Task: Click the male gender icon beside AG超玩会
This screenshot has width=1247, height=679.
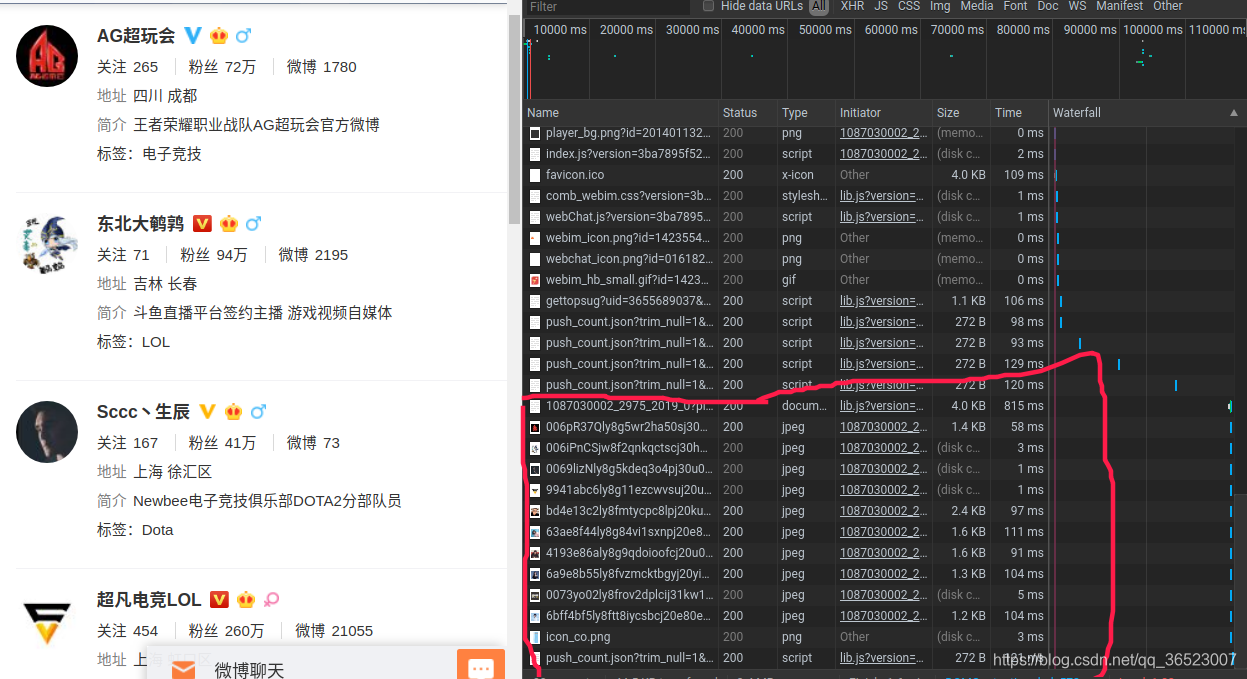Action: [x=244, y=36]
